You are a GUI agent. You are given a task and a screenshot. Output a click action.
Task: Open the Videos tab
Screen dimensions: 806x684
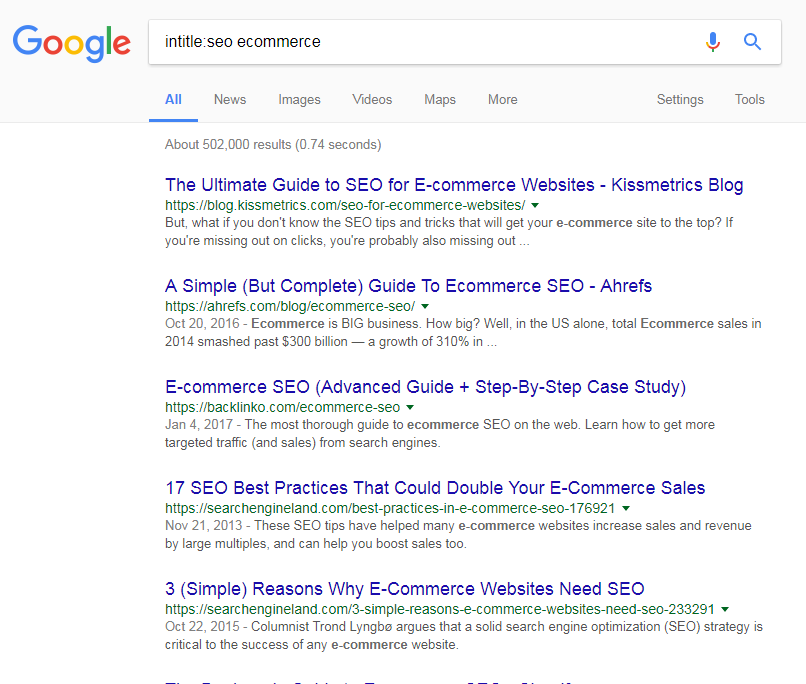372,100
